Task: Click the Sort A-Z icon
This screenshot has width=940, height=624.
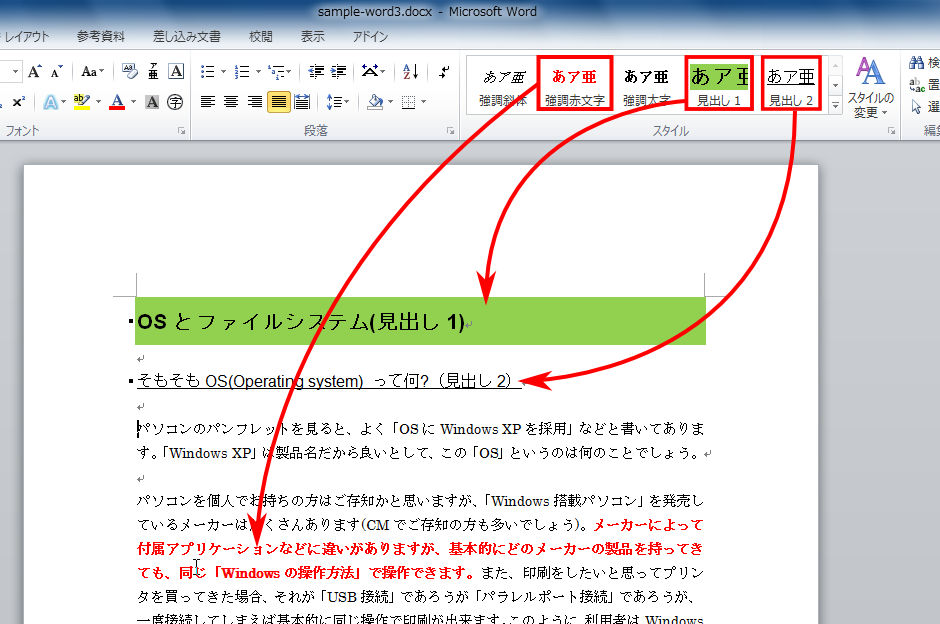Action: pyautogui.click(x=411, y=72)
